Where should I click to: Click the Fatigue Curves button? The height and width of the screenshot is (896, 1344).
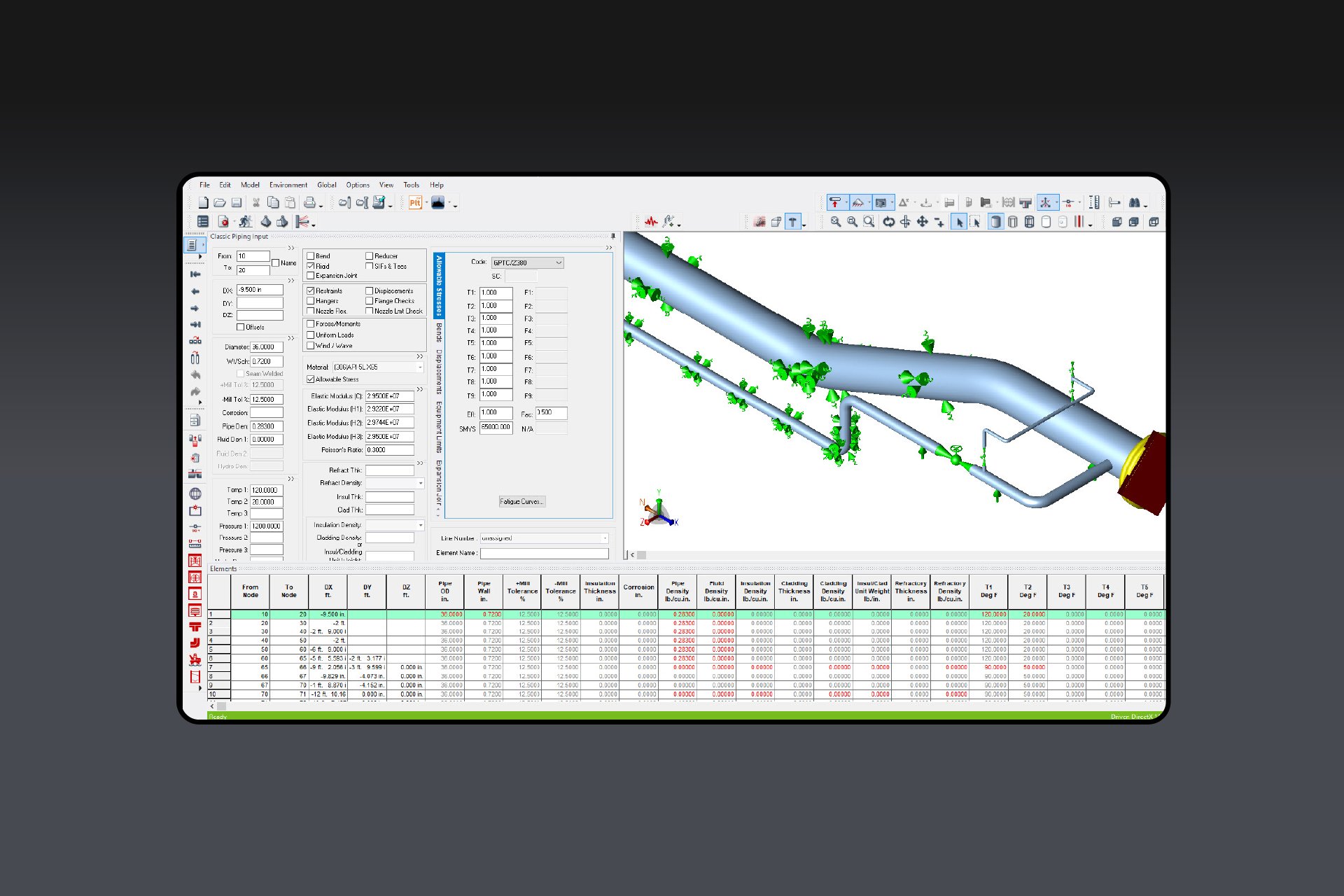pyautogui.click(x=521, y=501)
